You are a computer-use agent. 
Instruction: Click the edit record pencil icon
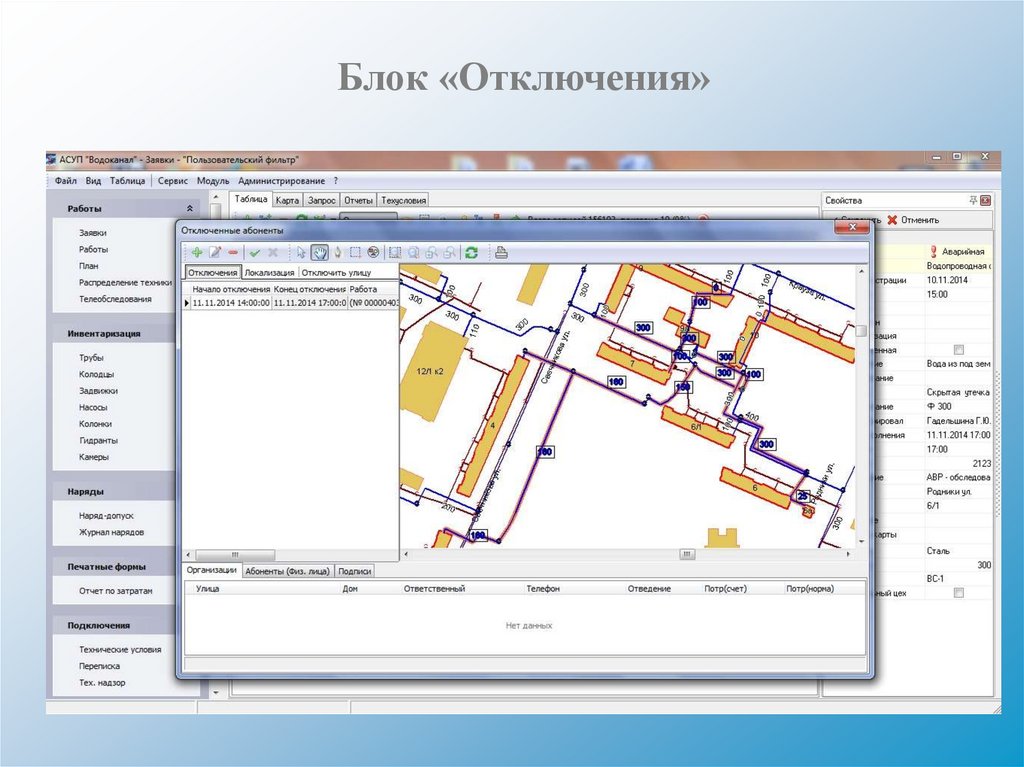[x=215, y=252]
